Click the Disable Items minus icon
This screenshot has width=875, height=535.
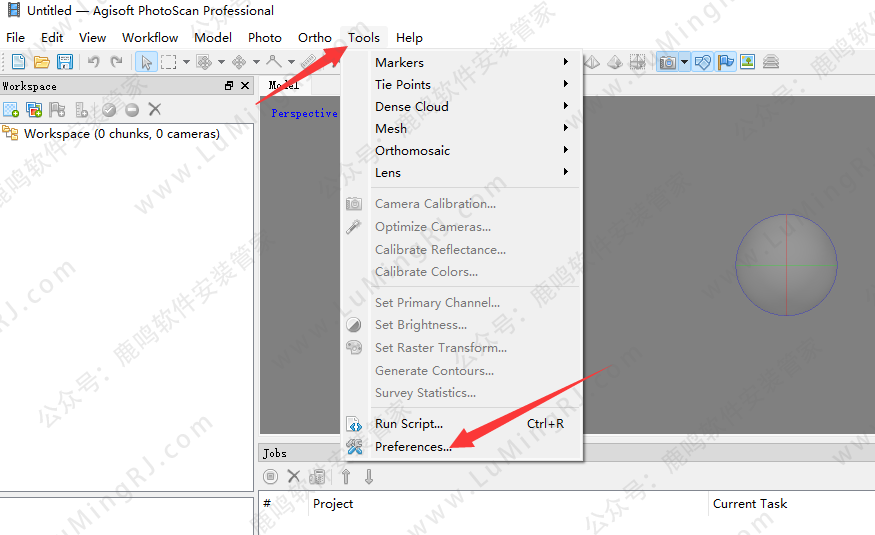coord(132,110)
